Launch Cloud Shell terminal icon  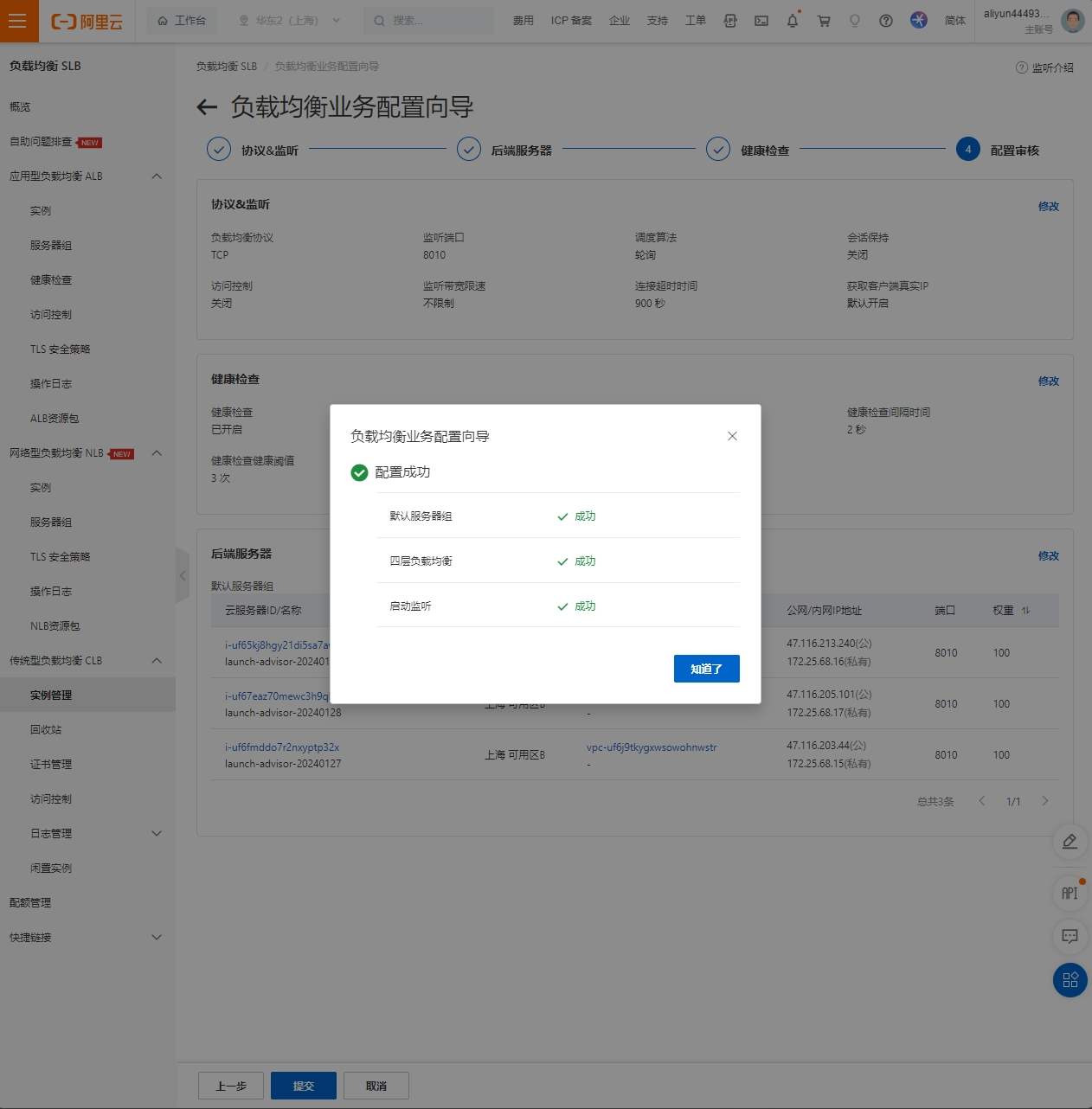click(x=761, y=21)
